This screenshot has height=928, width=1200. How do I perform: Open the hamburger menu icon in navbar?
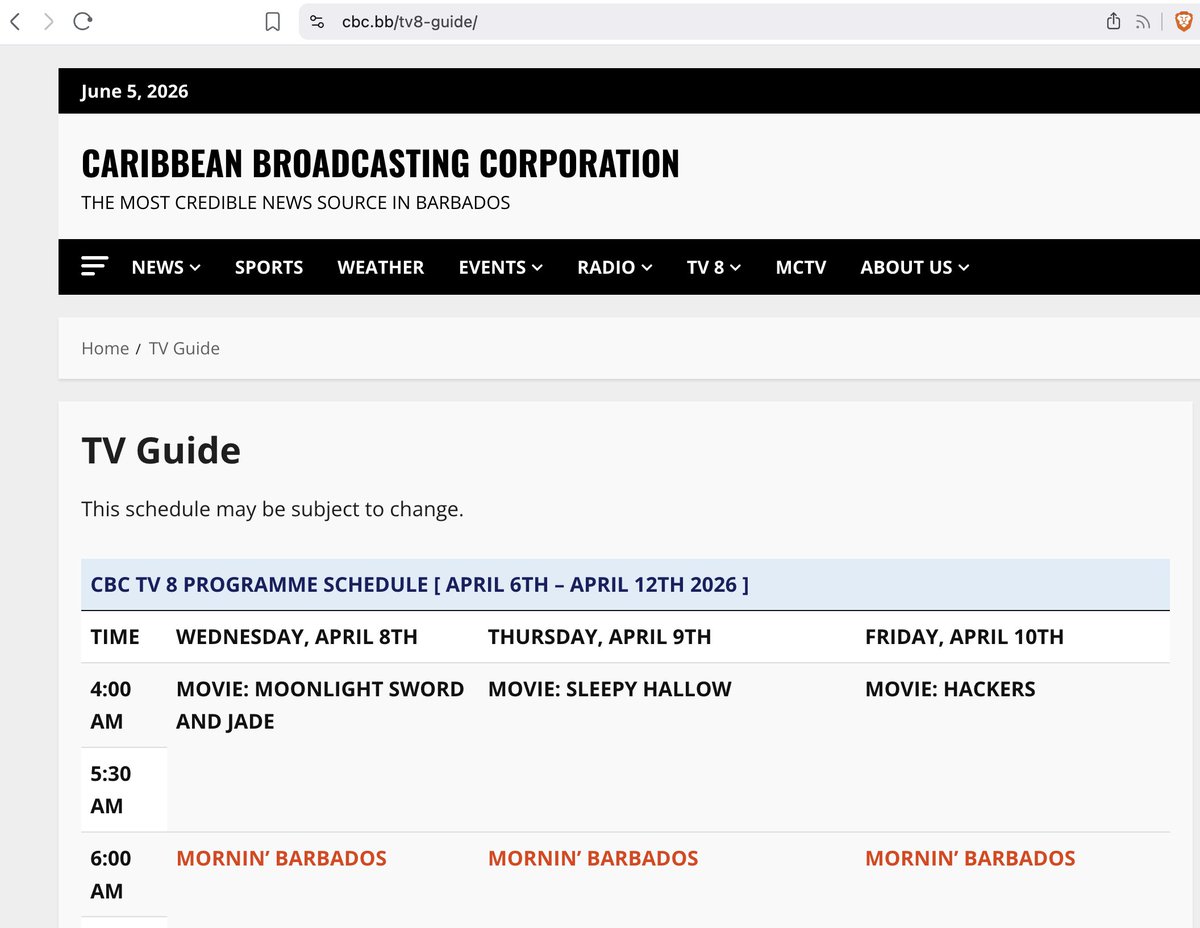[x=95, y=266]
